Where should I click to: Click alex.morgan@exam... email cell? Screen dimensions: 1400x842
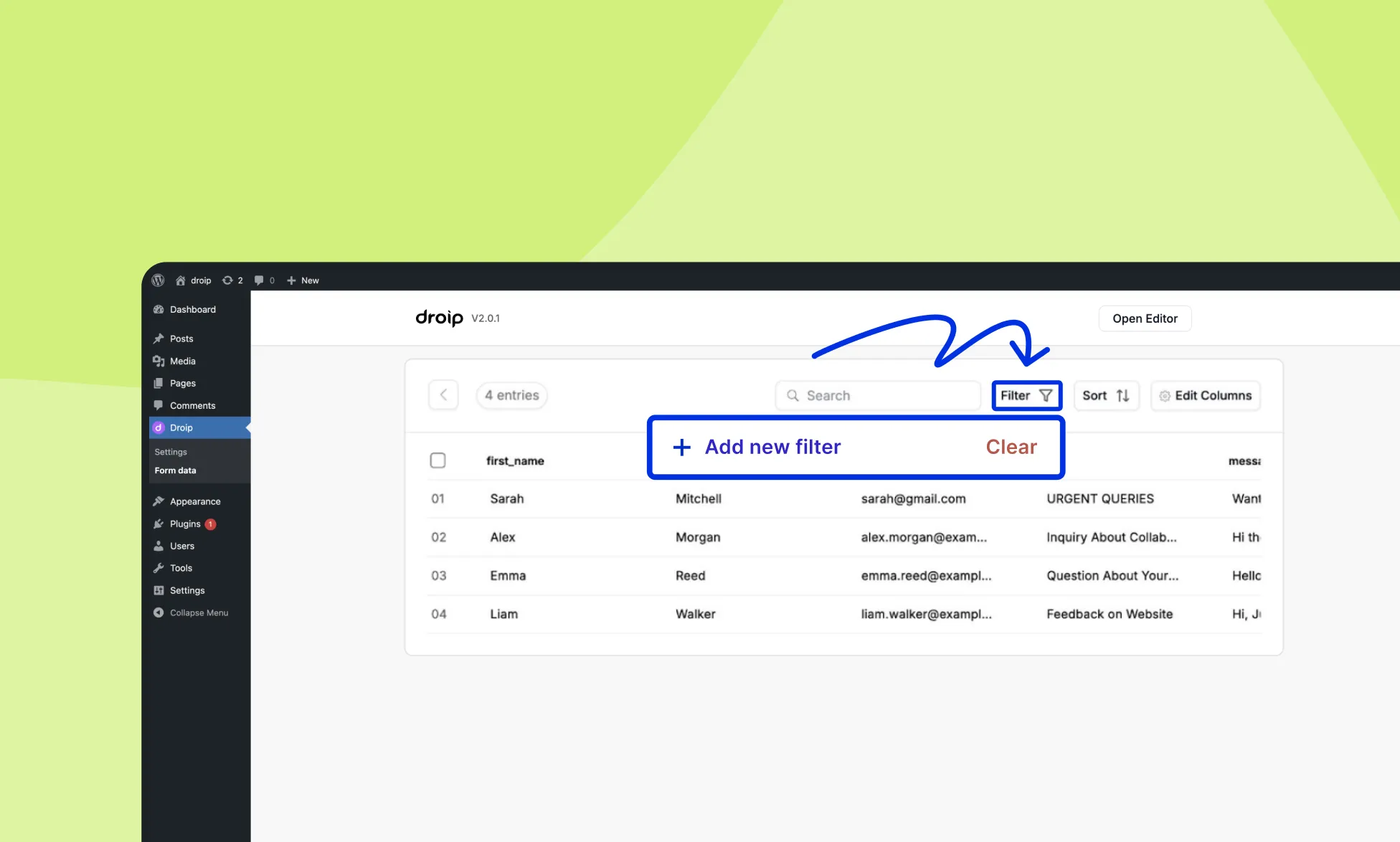point(924,537)
